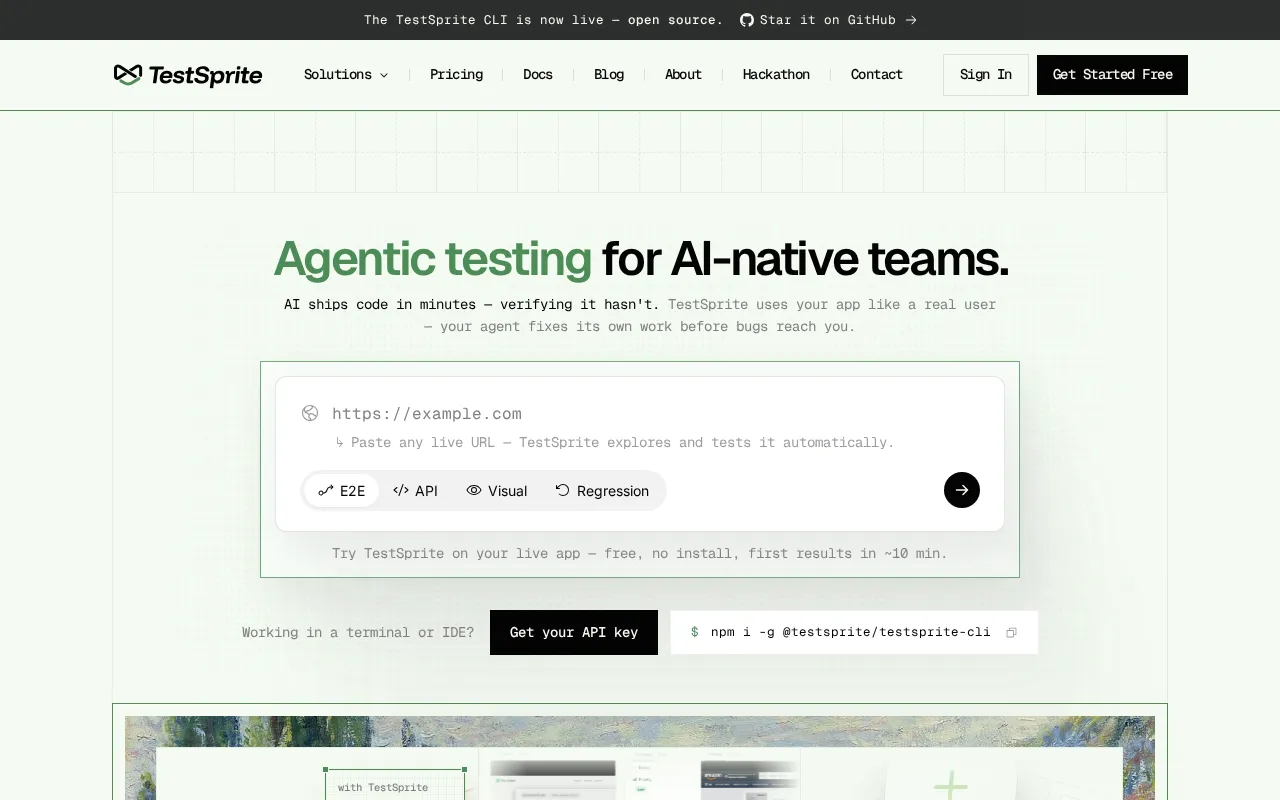This screenshot has height=800, width=1280.
Task: Copy the npm install command with copy icon
Action: click(x=1011, y=633)
